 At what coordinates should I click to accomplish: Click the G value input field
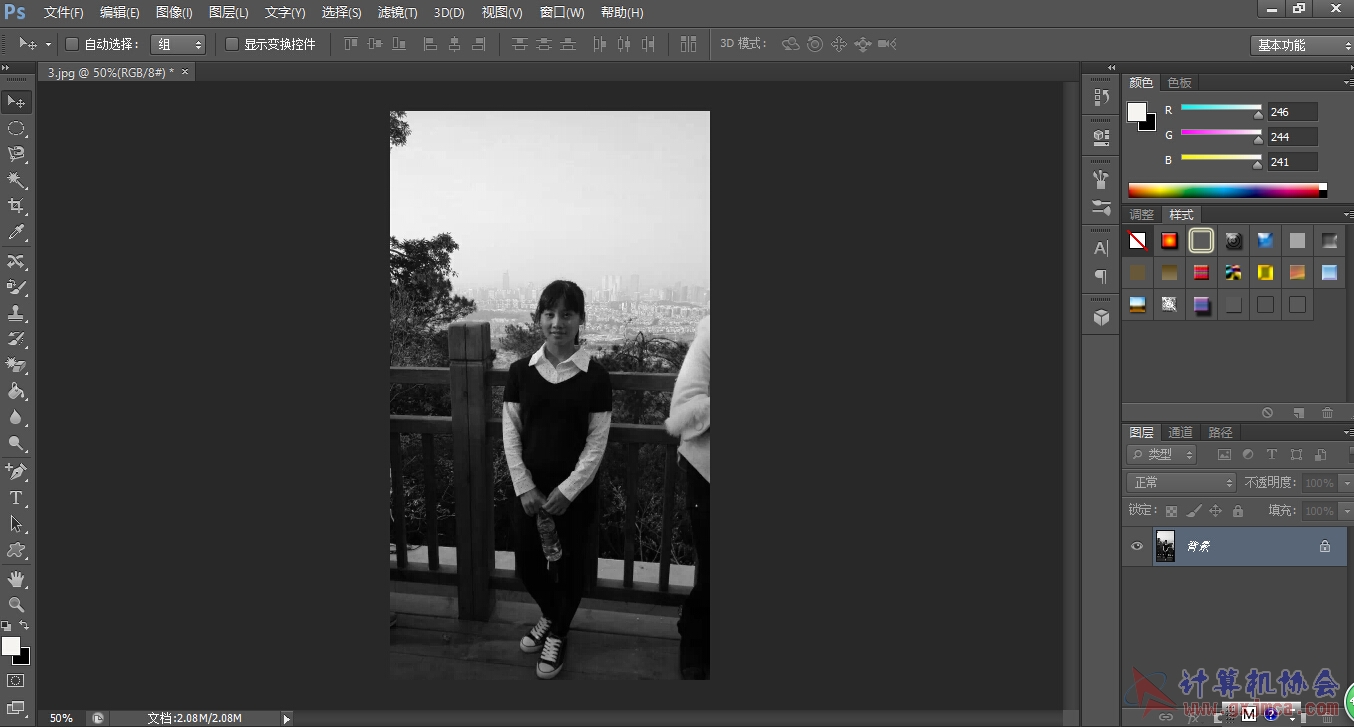1293,137
